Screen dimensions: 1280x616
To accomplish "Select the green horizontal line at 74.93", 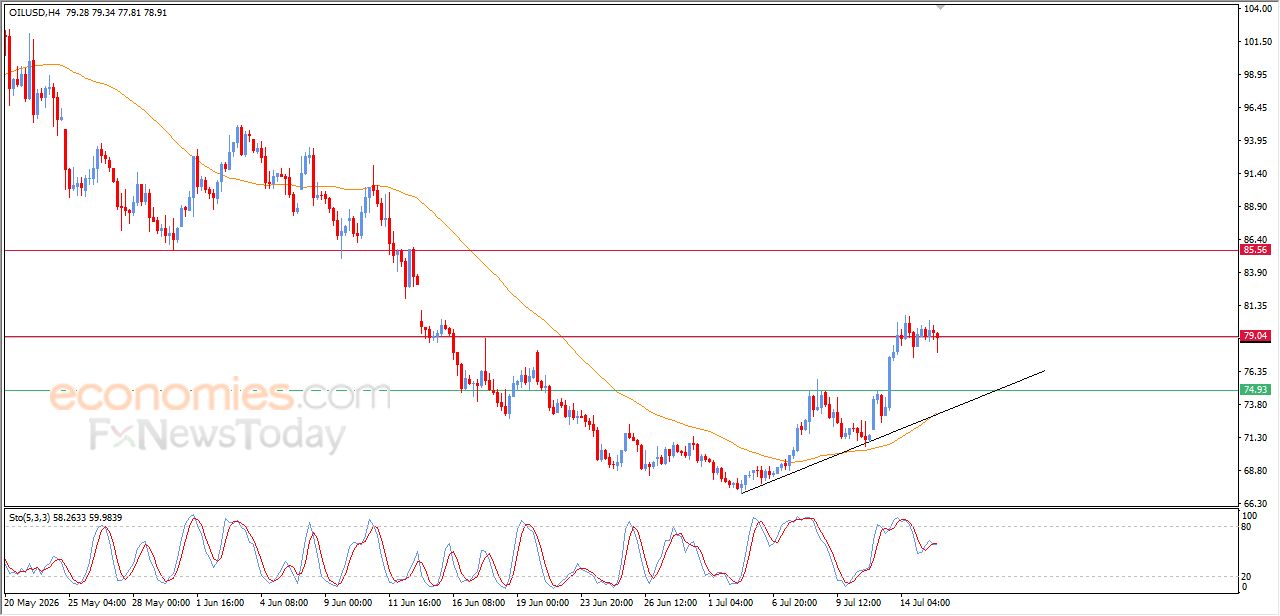I will [x=620, y=390].
